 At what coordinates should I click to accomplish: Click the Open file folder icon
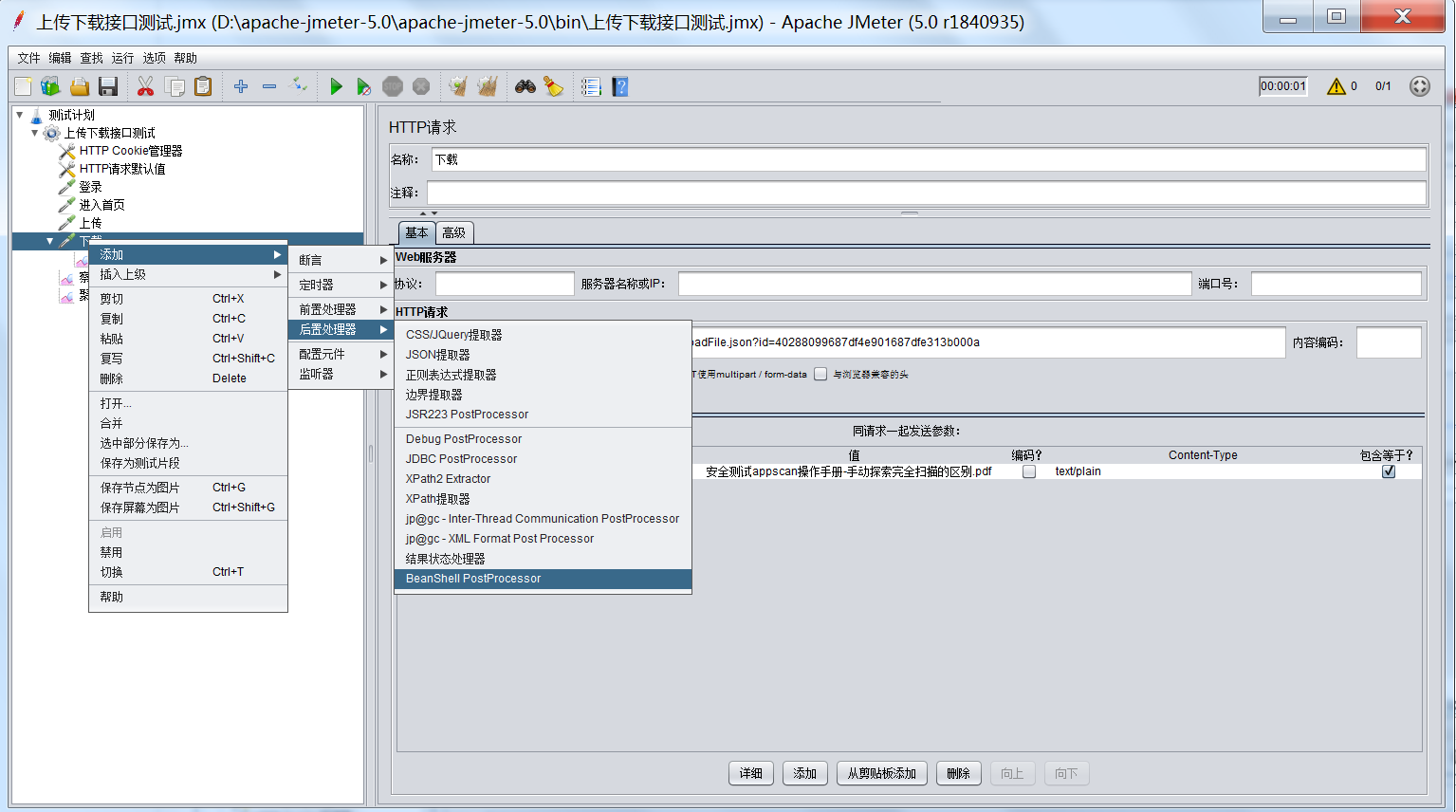pyautogui.click(x=80, y=86)
